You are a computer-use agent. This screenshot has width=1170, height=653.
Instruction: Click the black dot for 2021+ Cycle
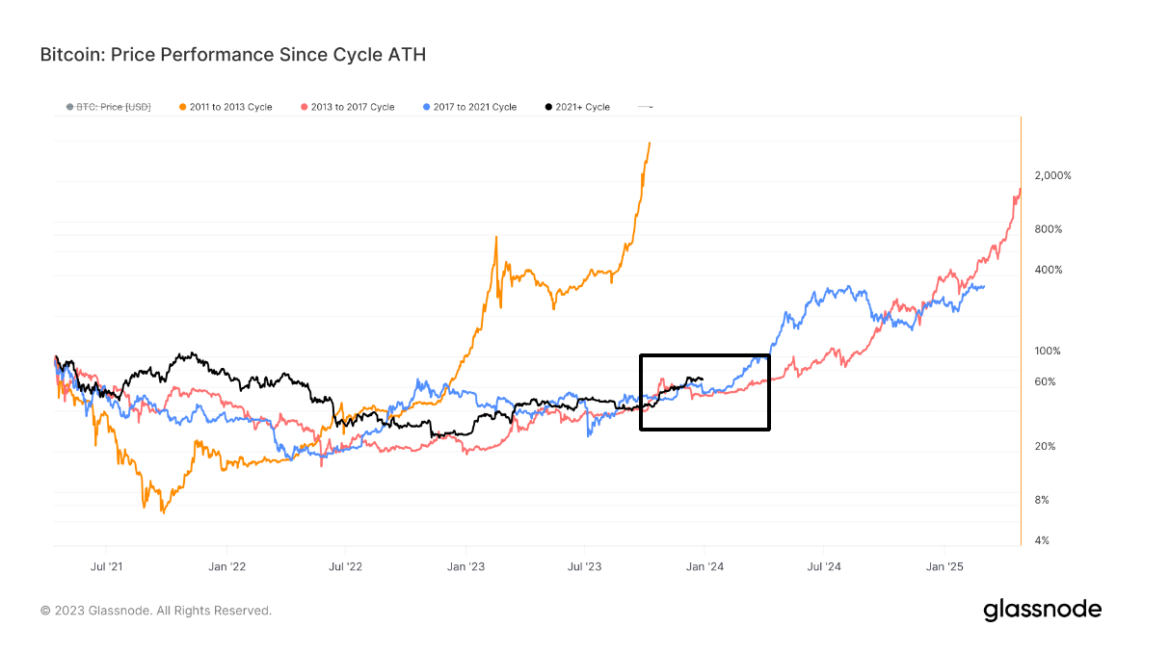548,107
